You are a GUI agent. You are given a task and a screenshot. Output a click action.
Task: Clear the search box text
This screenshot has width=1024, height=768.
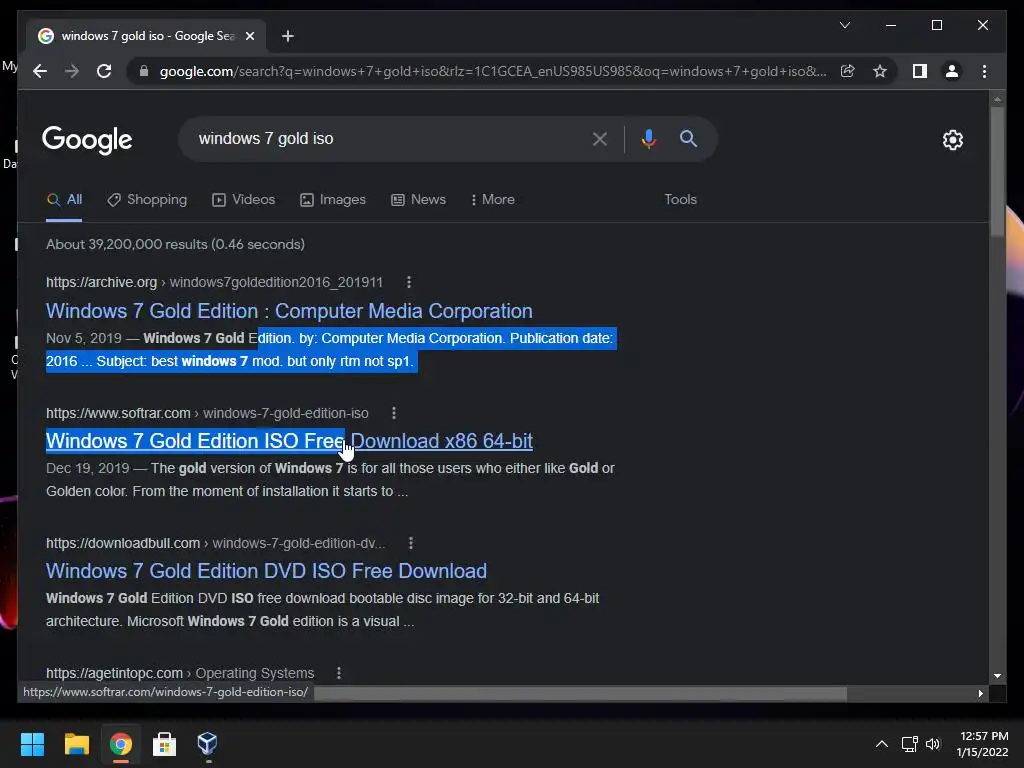[600, 138]
